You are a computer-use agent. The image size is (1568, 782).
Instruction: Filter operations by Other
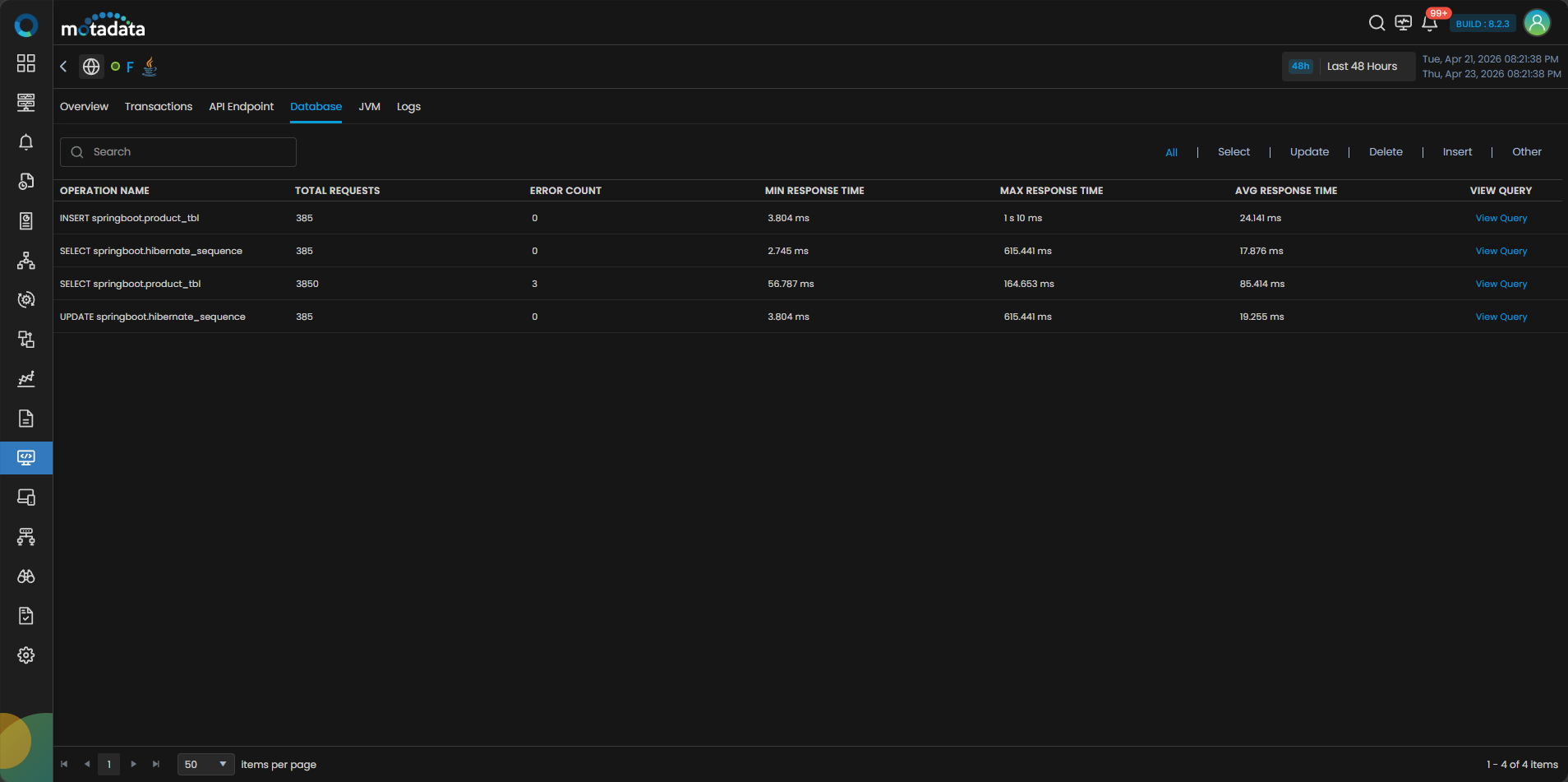pyautogui.click(x=1527, y=152)
